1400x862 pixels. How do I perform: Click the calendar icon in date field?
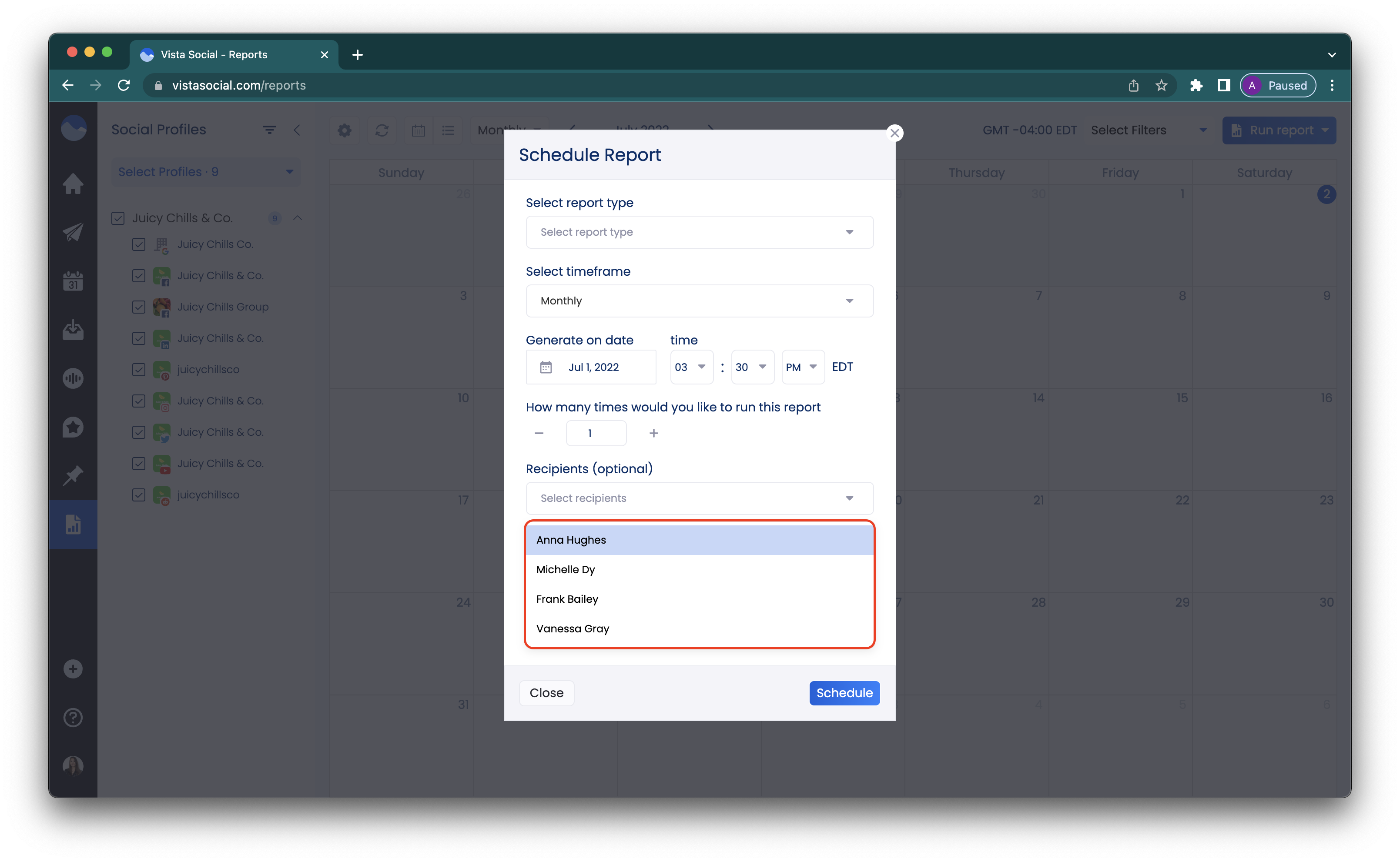pyautogui.click(x=546, y=367)
